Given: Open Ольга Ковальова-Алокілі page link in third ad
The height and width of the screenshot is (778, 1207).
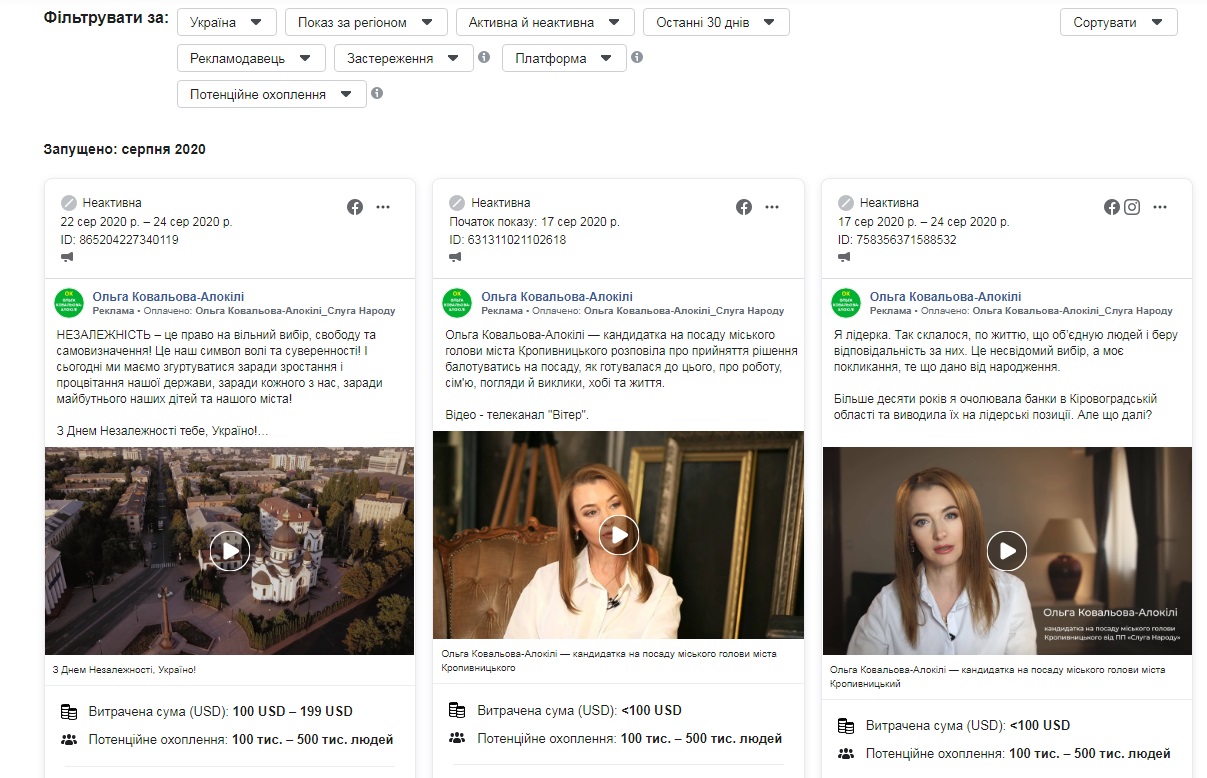Looking at the screenshot, I should tap(945, 297).
